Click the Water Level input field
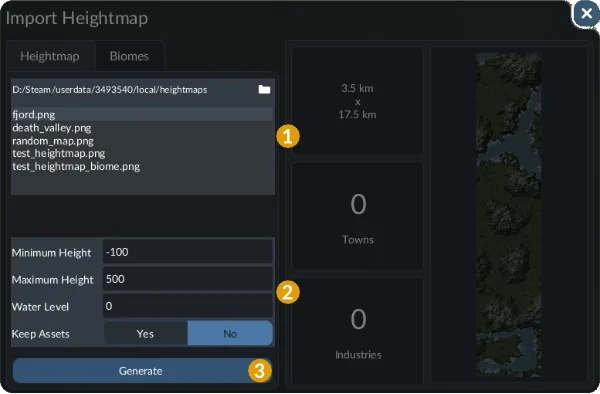 188,306
